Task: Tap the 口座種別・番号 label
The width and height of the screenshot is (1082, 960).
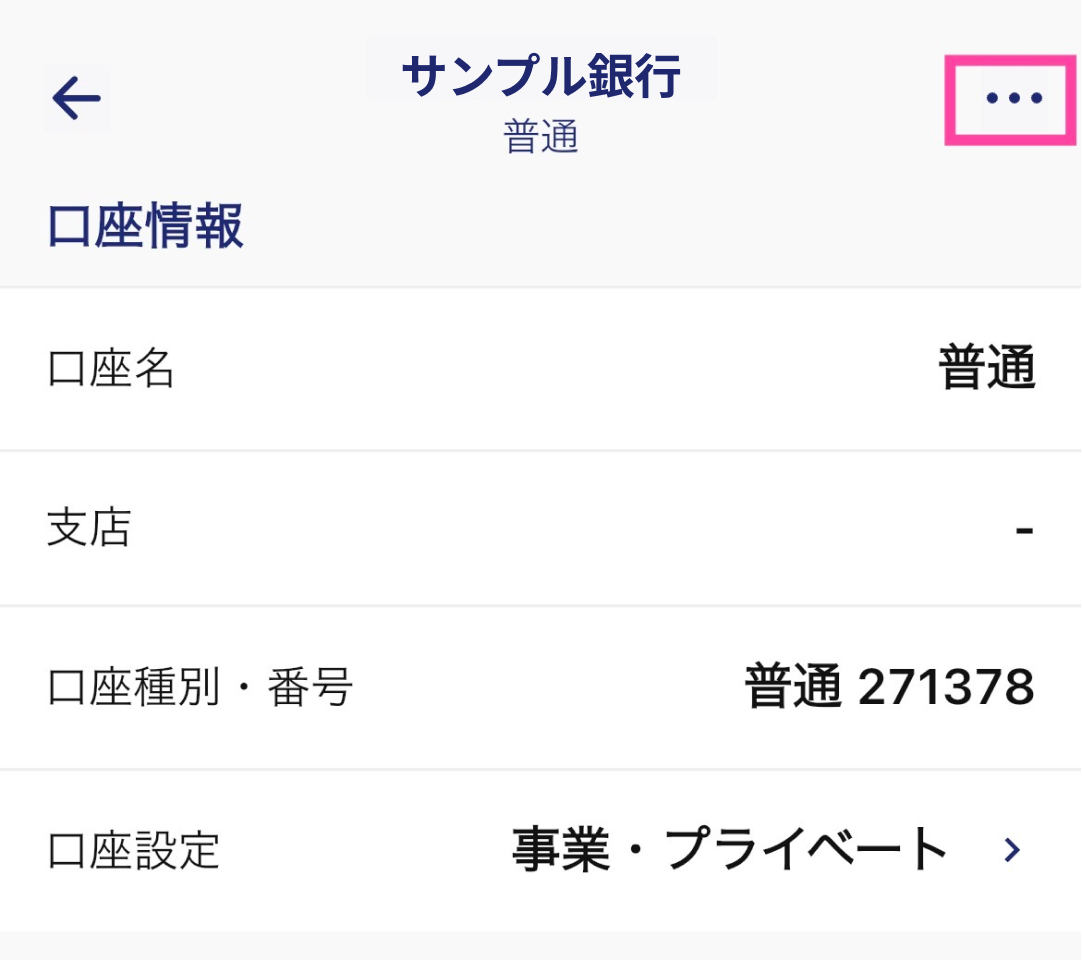Action: point(200,687)
